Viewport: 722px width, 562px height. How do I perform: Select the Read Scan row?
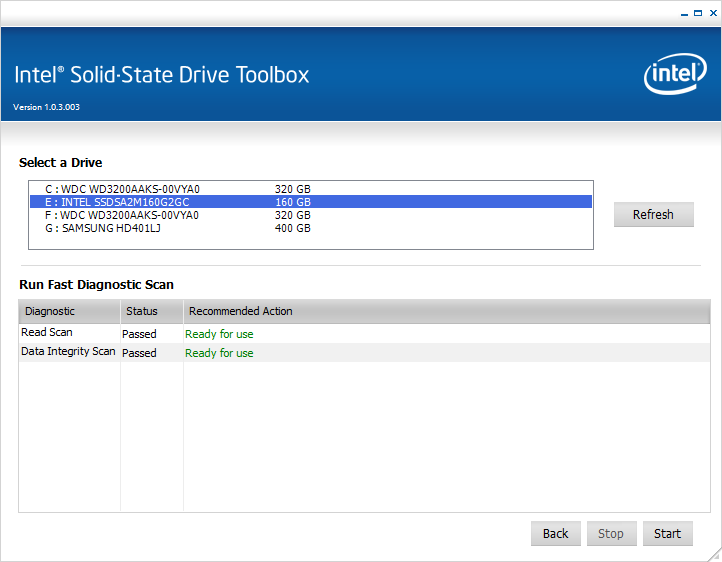[364, 333]
